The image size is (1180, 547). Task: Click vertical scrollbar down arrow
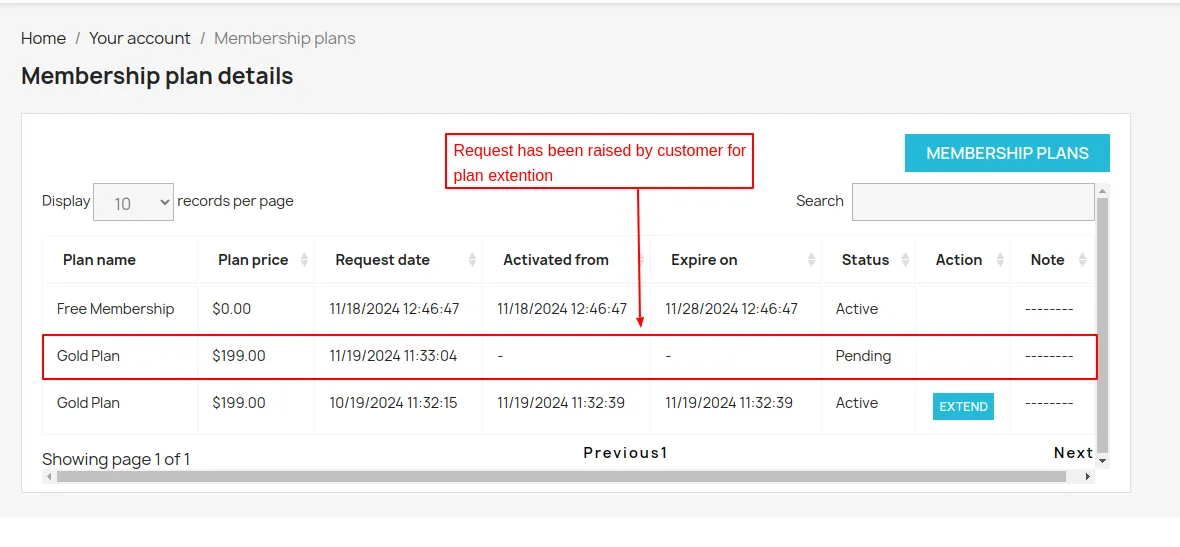(x=1103, y=461)
